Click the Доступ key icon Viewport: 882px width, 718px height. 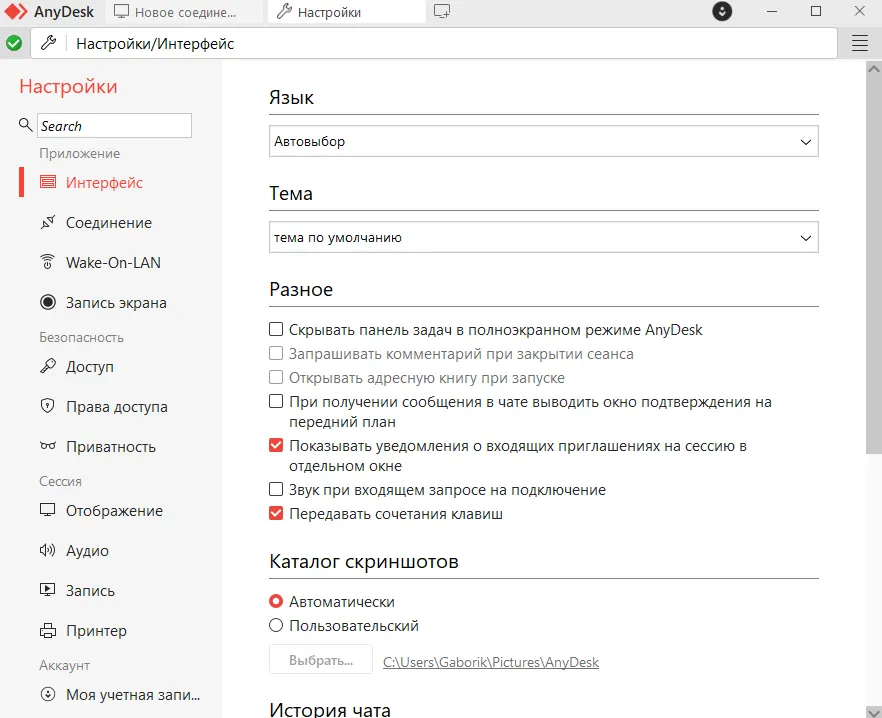[x=47, y=367]
